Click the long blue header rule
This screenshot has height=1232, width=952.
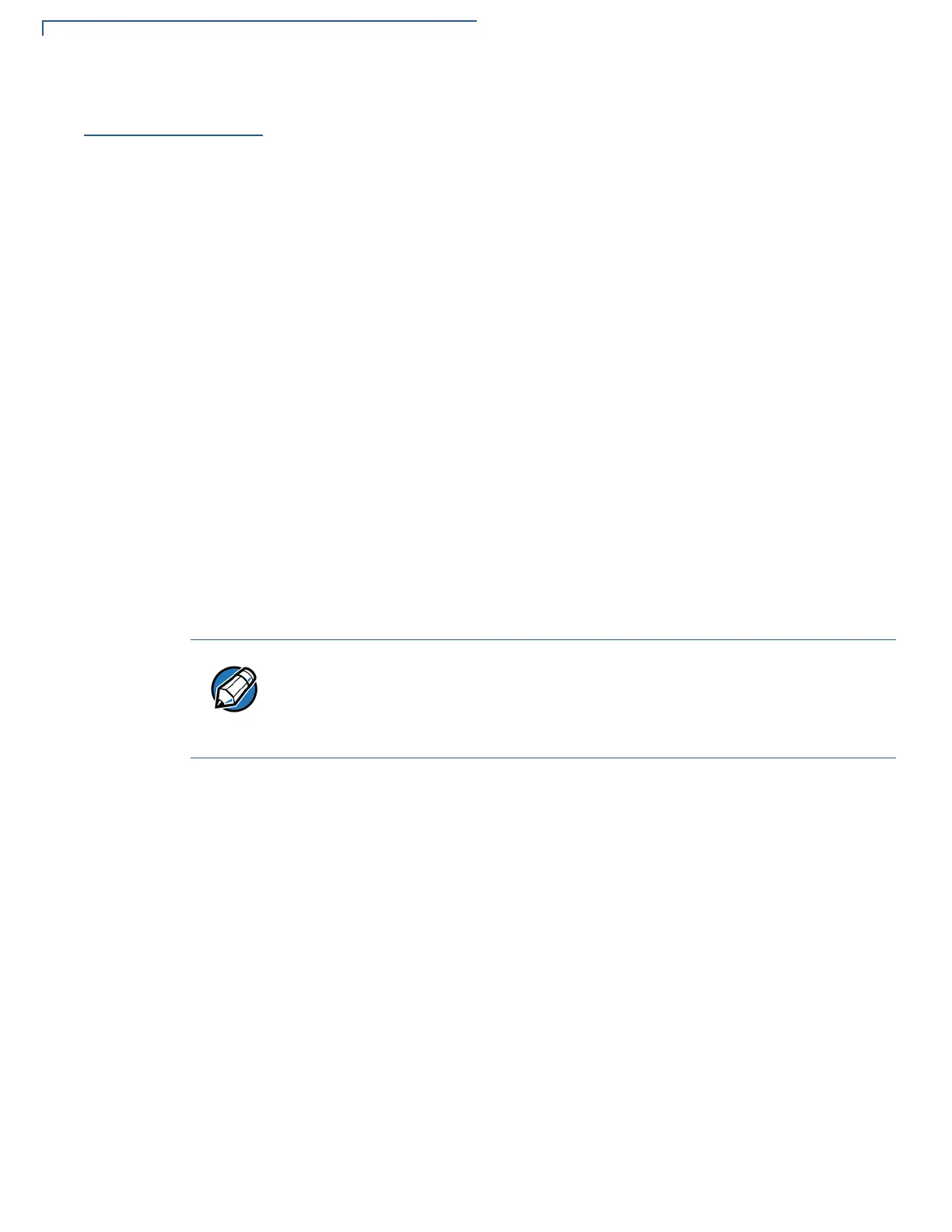point(259,22)
